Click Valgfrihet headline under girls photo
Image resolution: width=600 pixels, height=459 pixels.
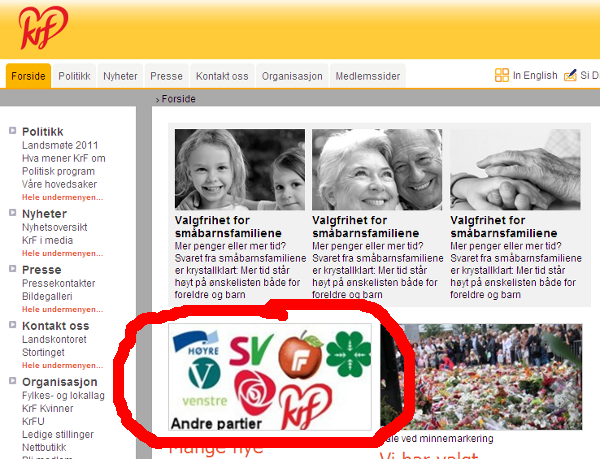click(x=228, y=226)
